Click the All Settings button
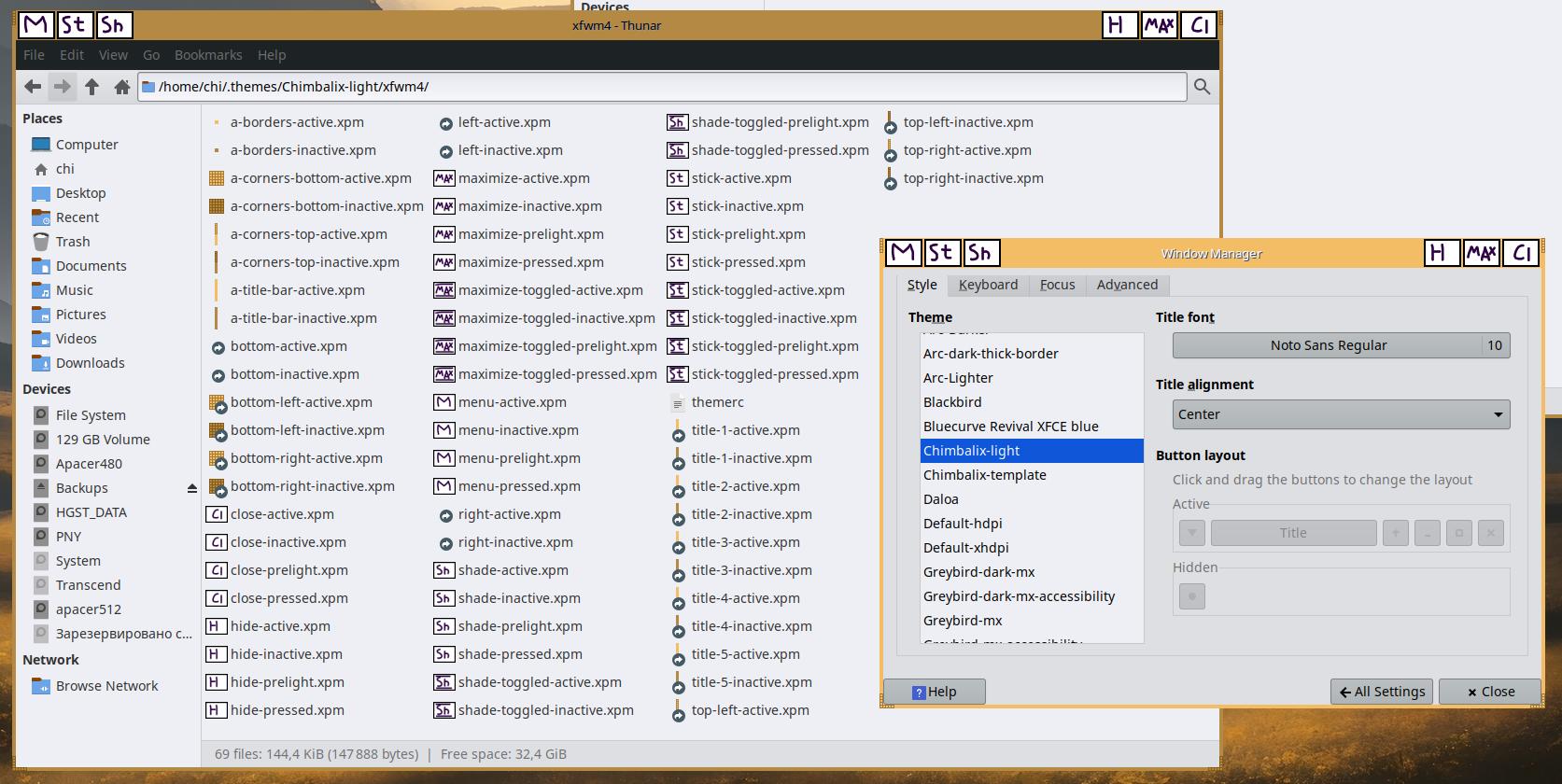Image resolution: width=1562 pixels, height=784 pixels. (1382, 692)
